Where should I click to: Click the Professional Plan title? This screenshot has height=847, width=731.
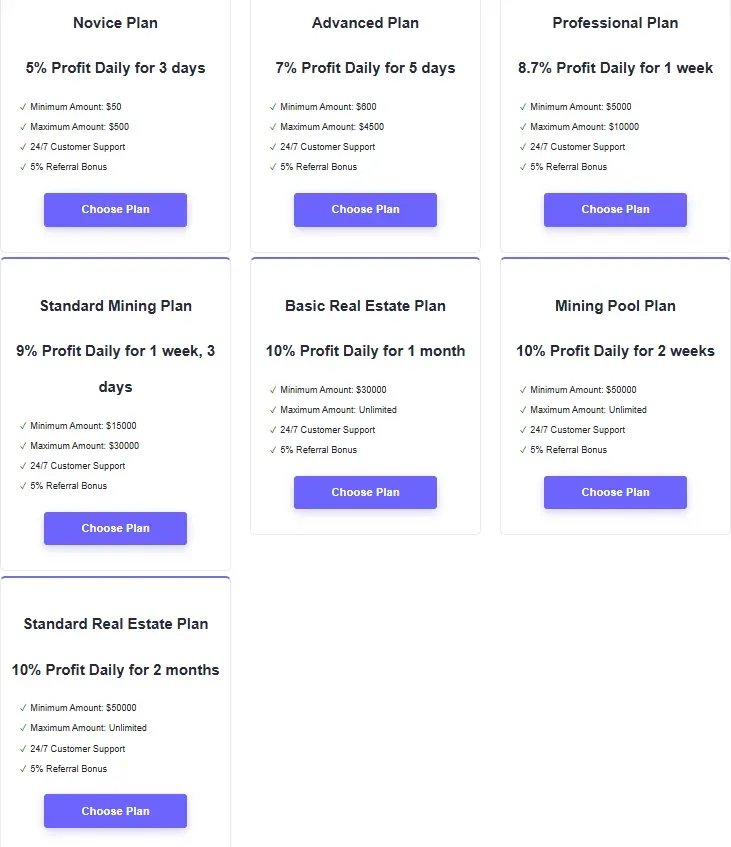pyautogui.click(x=615, y=23)
